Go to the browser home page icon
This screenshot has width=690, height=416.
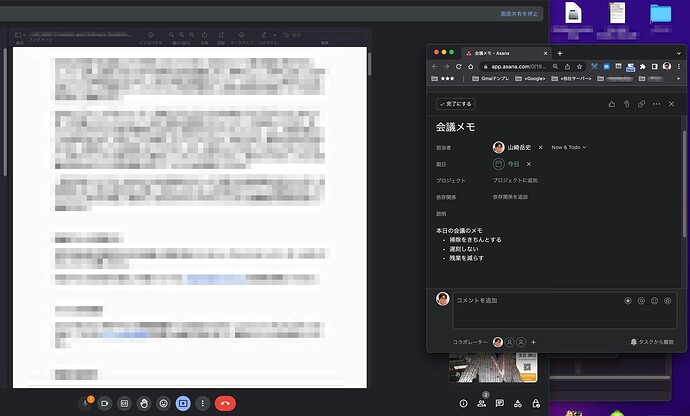(470, 66)
